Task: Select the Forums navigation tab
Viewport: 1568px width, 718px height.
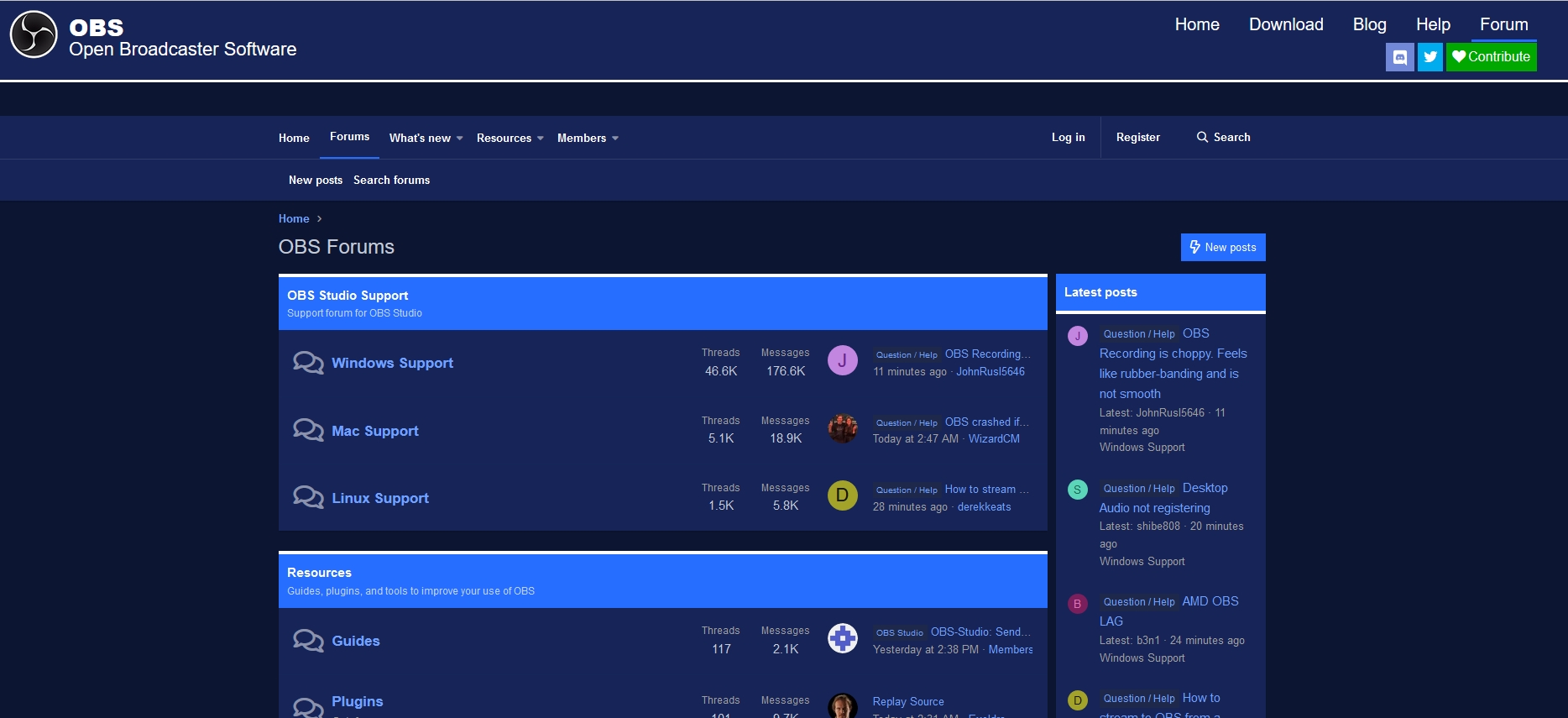Action: point(350,137)
